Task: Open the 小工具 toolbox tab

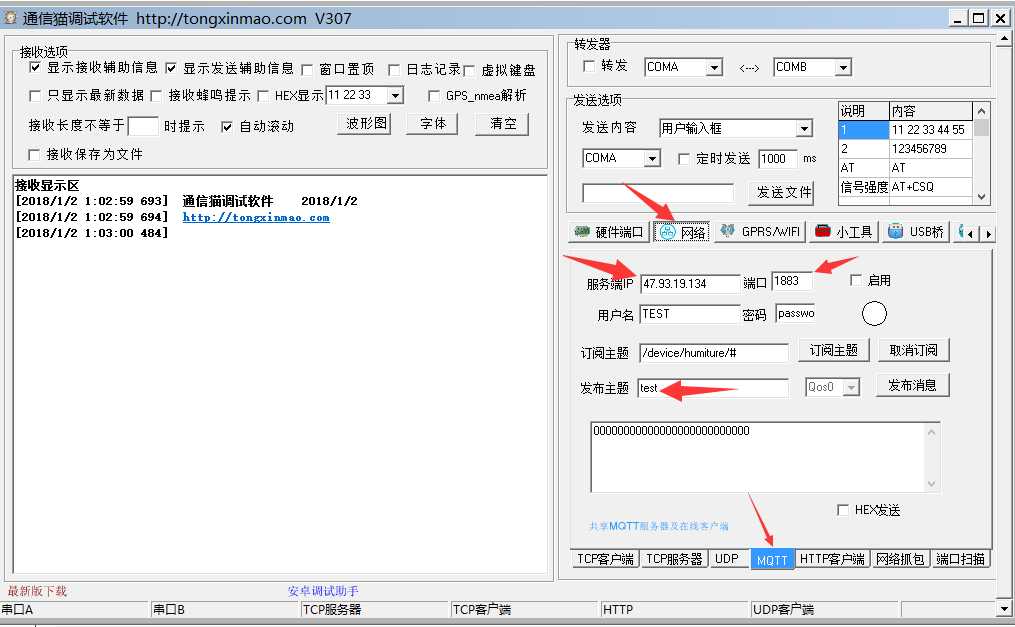Action: tap(843, 232)
